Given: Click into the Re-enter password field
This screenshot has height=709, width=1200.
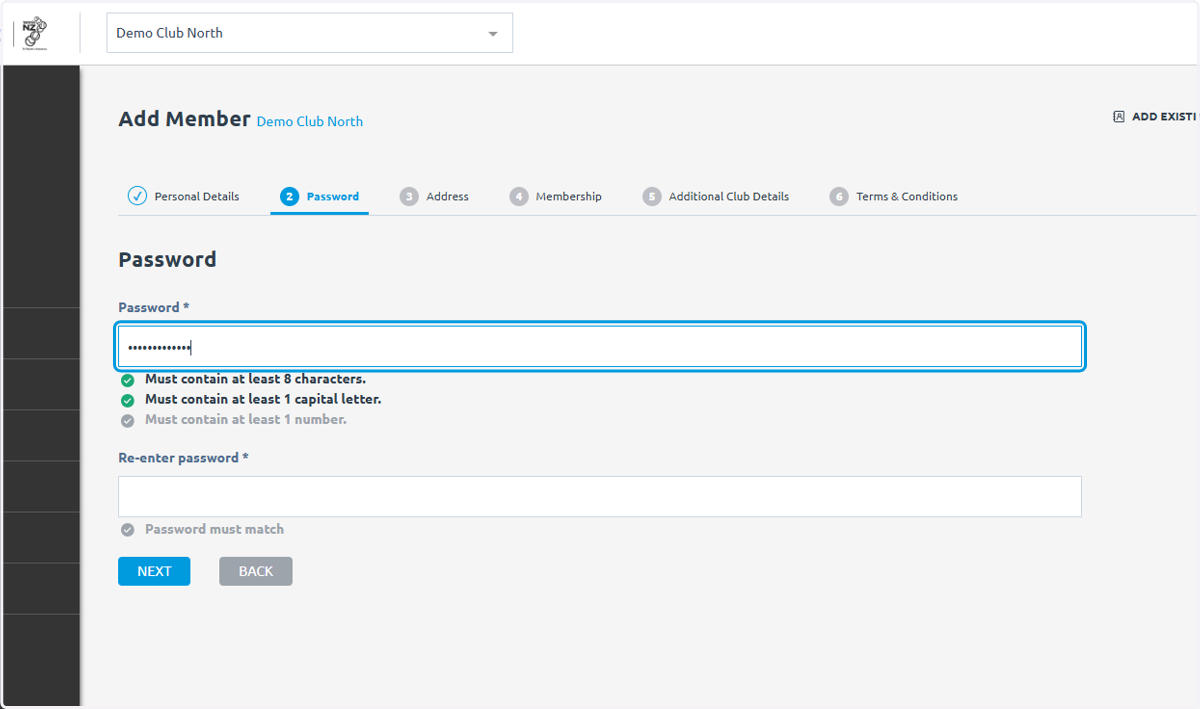Looking at the screenshot, I should 600,496.
